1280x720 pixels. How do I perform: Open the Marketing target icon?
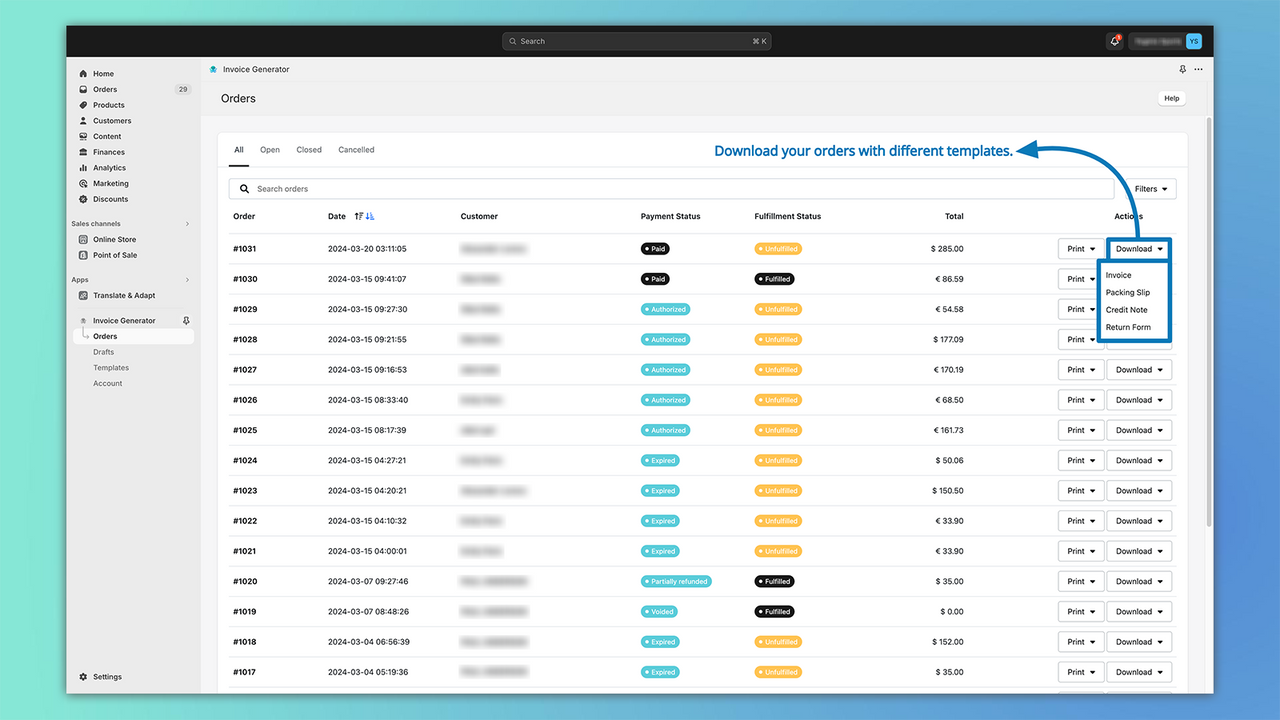pos(84,184)
